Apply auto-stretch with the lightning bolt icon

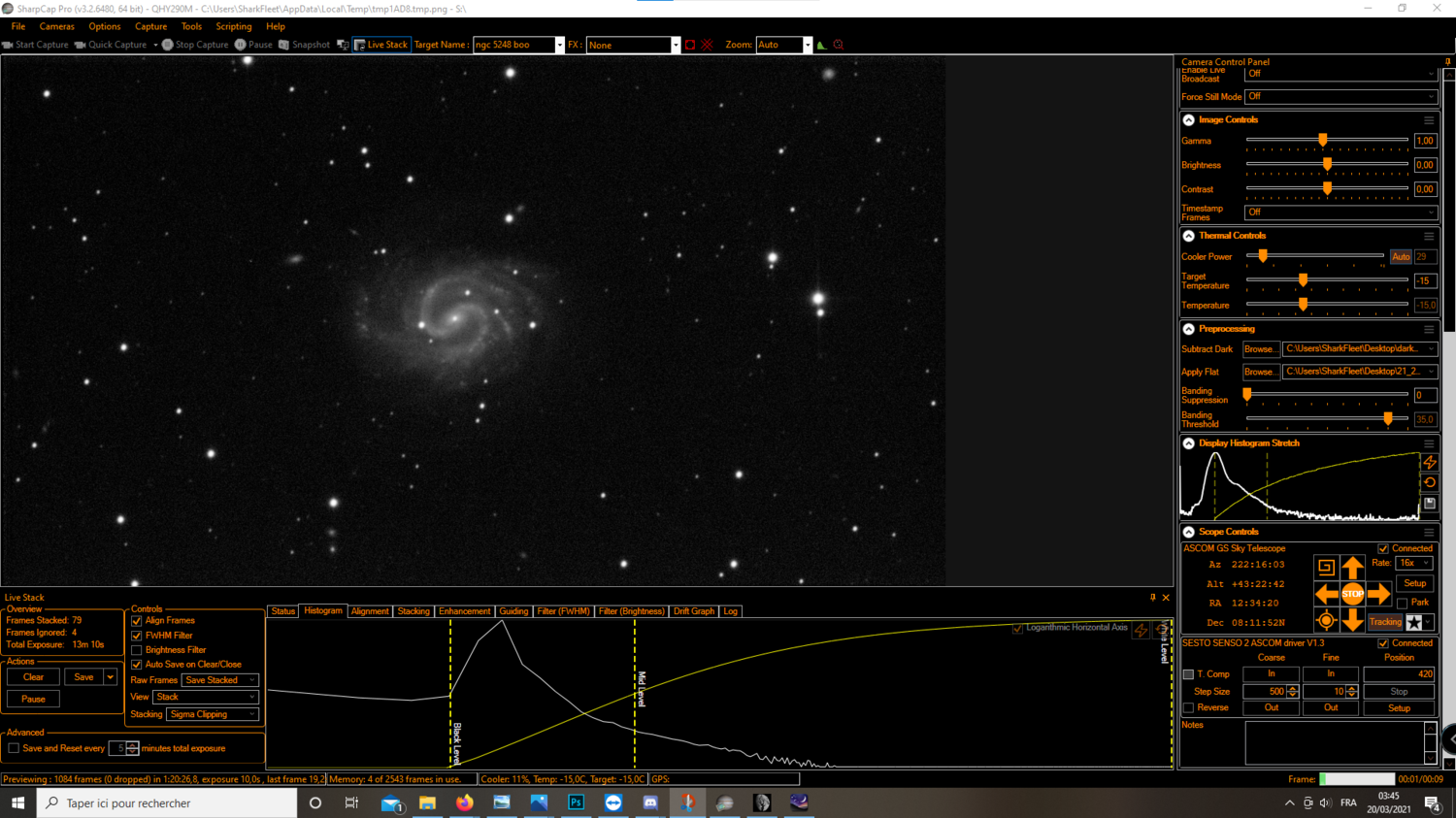point(1429,463)
